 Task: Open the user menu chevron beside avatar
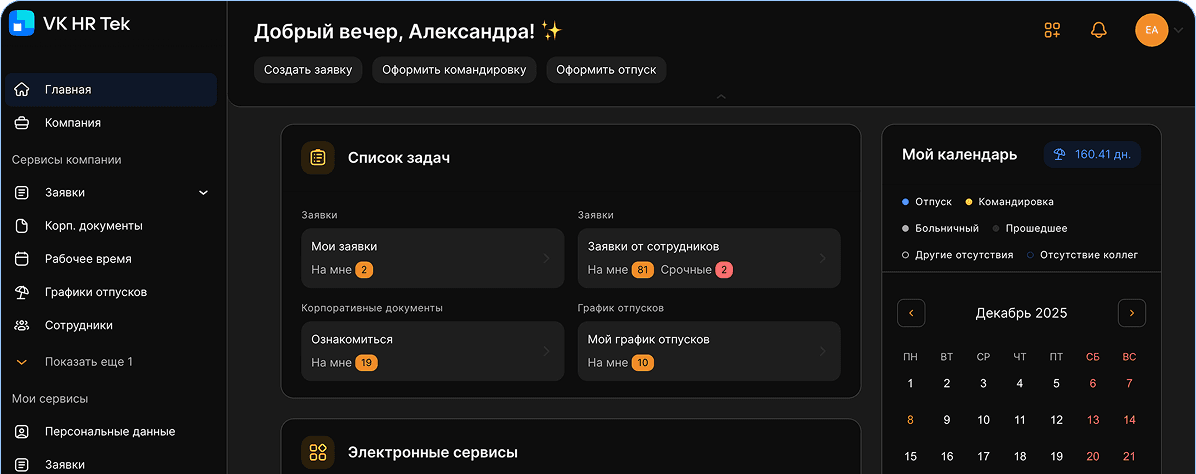(x=1178, y=31)
